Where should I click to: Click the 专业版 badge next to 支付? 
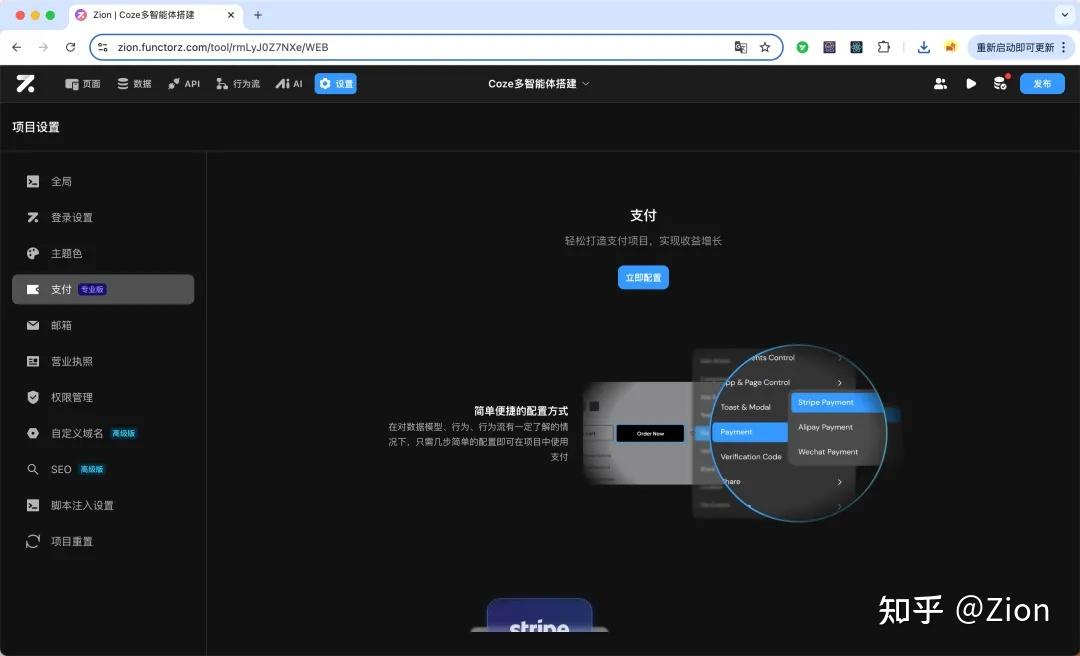(x=92, y=289)
